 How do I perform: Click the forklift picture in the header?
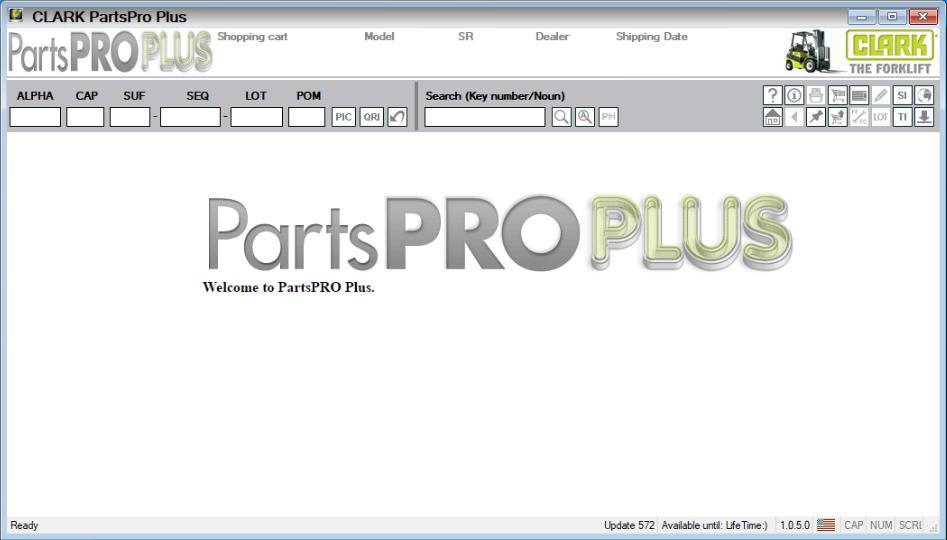pos(809,51)
